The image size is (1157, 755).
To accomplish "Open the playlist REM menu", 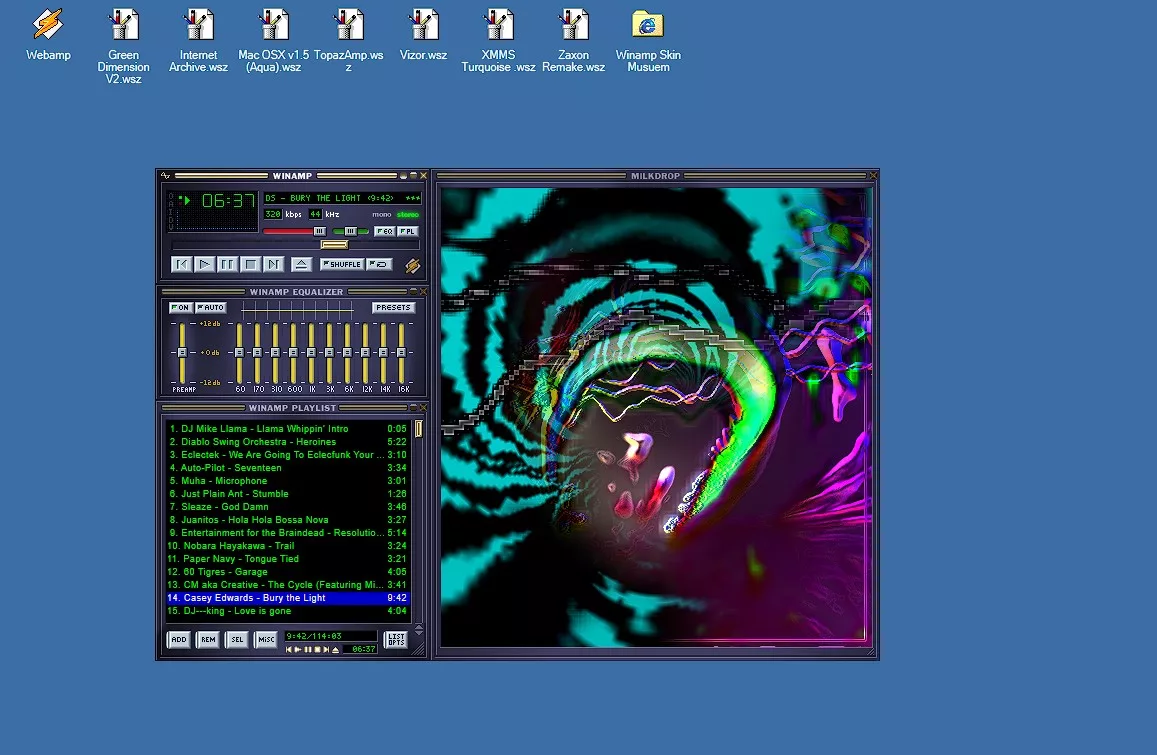I will [208, 639].
